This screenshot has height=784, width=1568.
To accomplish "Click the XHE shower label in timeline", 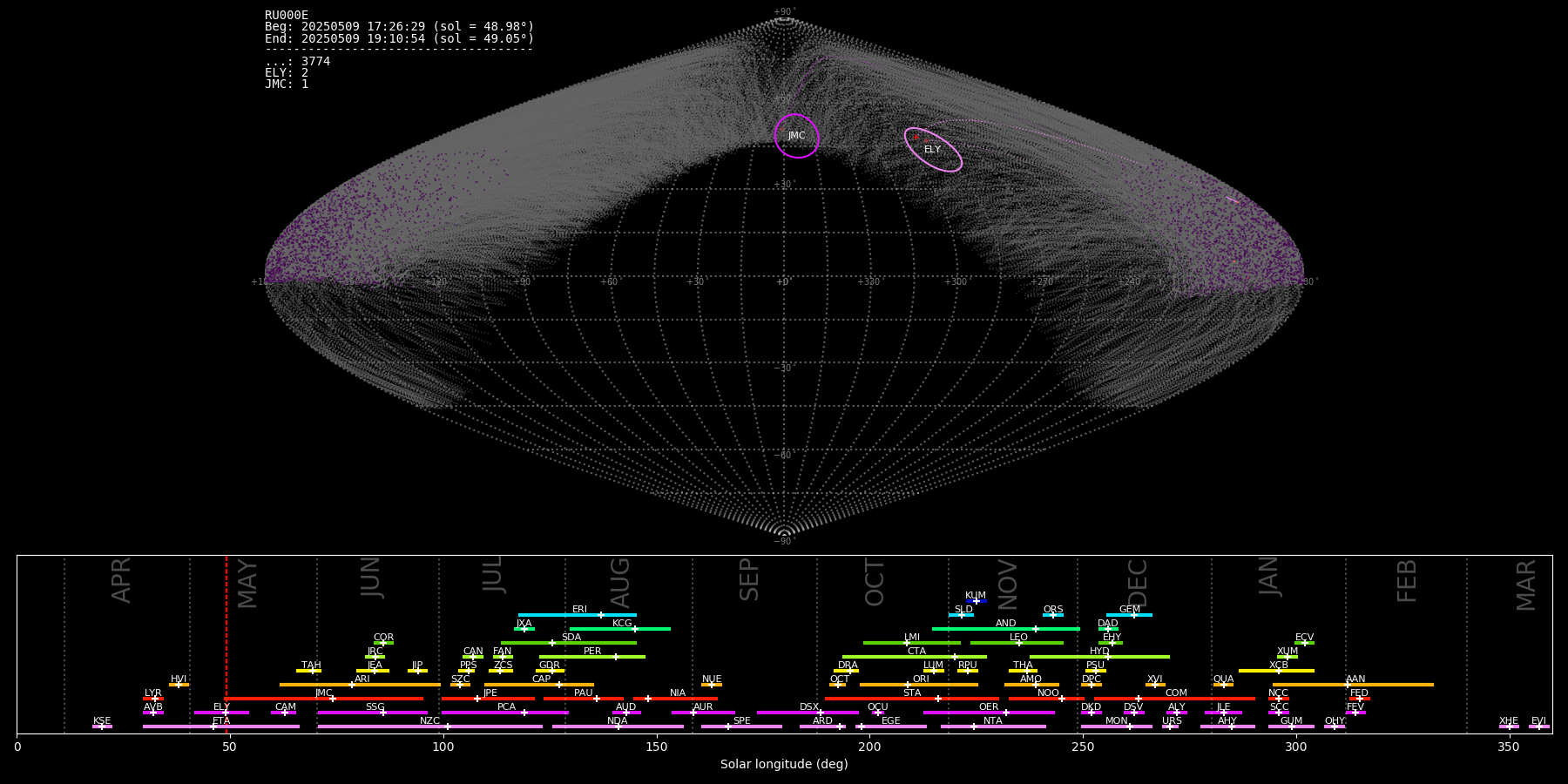I will point(1509,720).
